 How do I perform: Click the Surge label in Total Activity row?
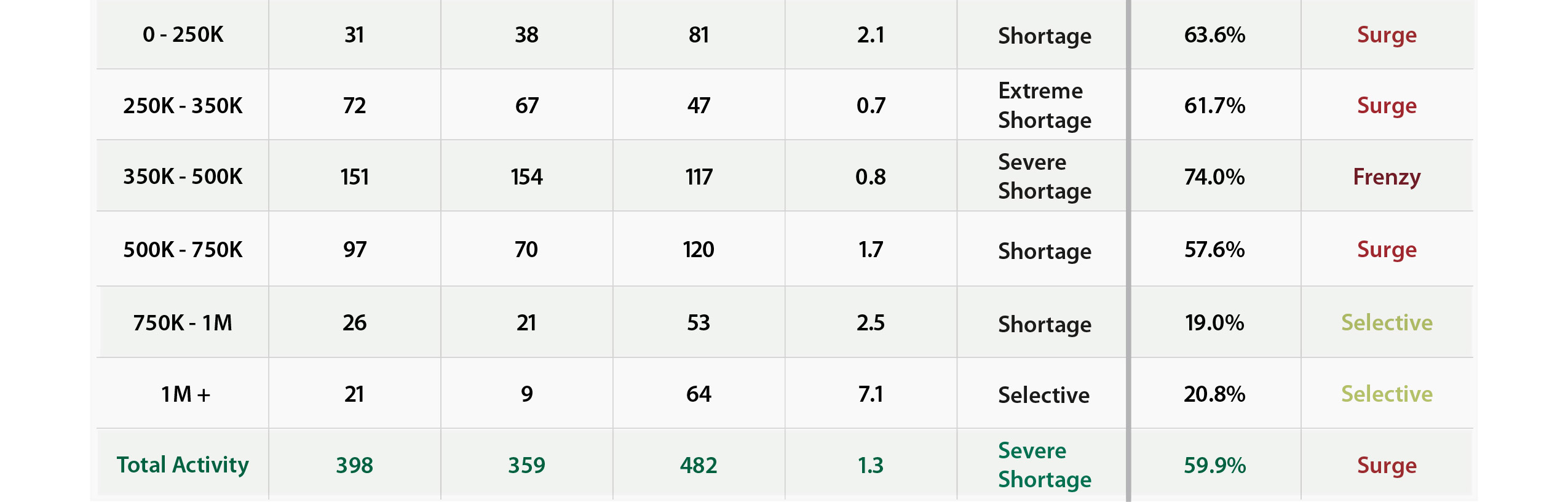1387,466
